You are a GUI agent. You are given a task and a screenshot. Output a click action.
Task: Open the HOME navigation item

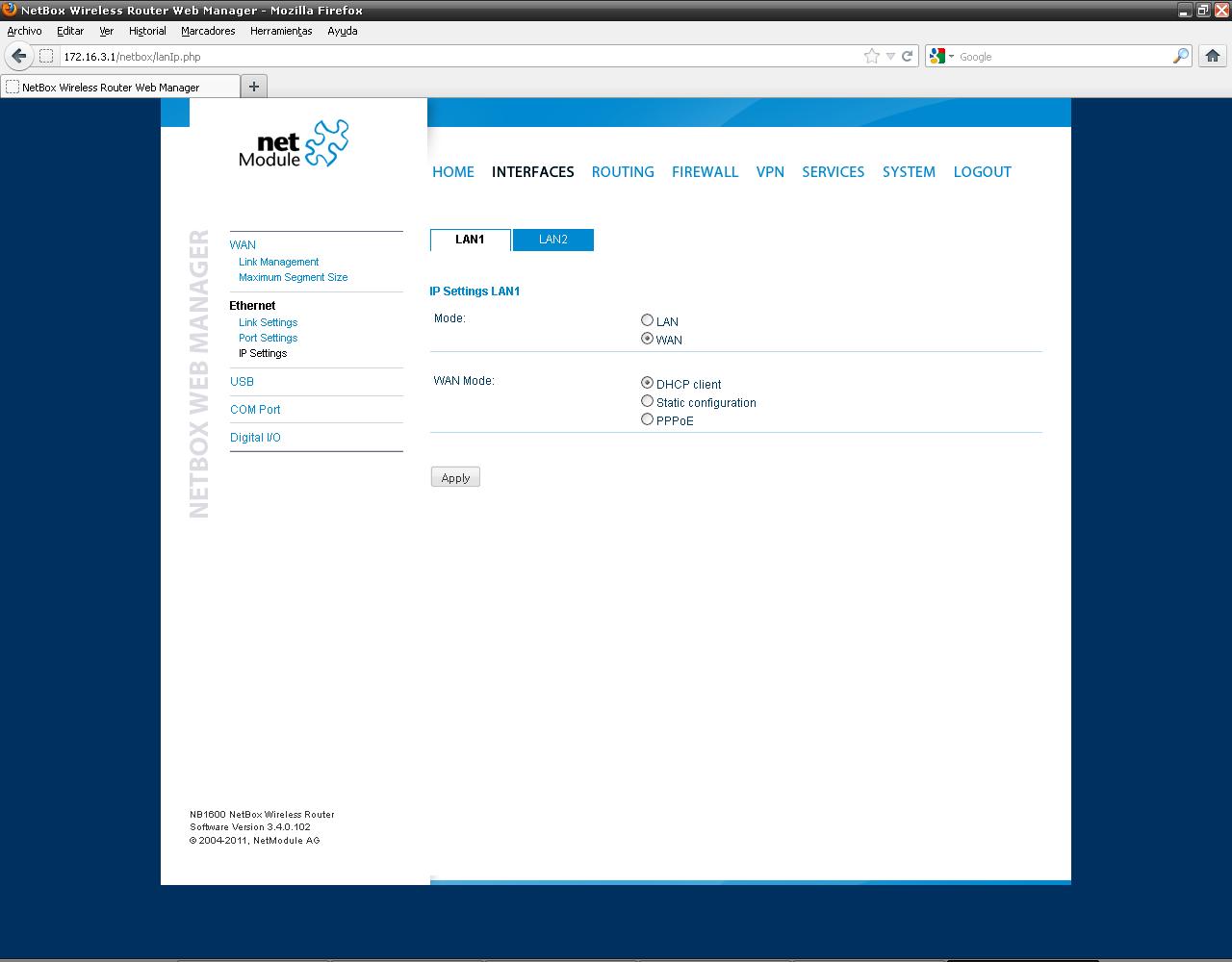click(x=453, y=172)
